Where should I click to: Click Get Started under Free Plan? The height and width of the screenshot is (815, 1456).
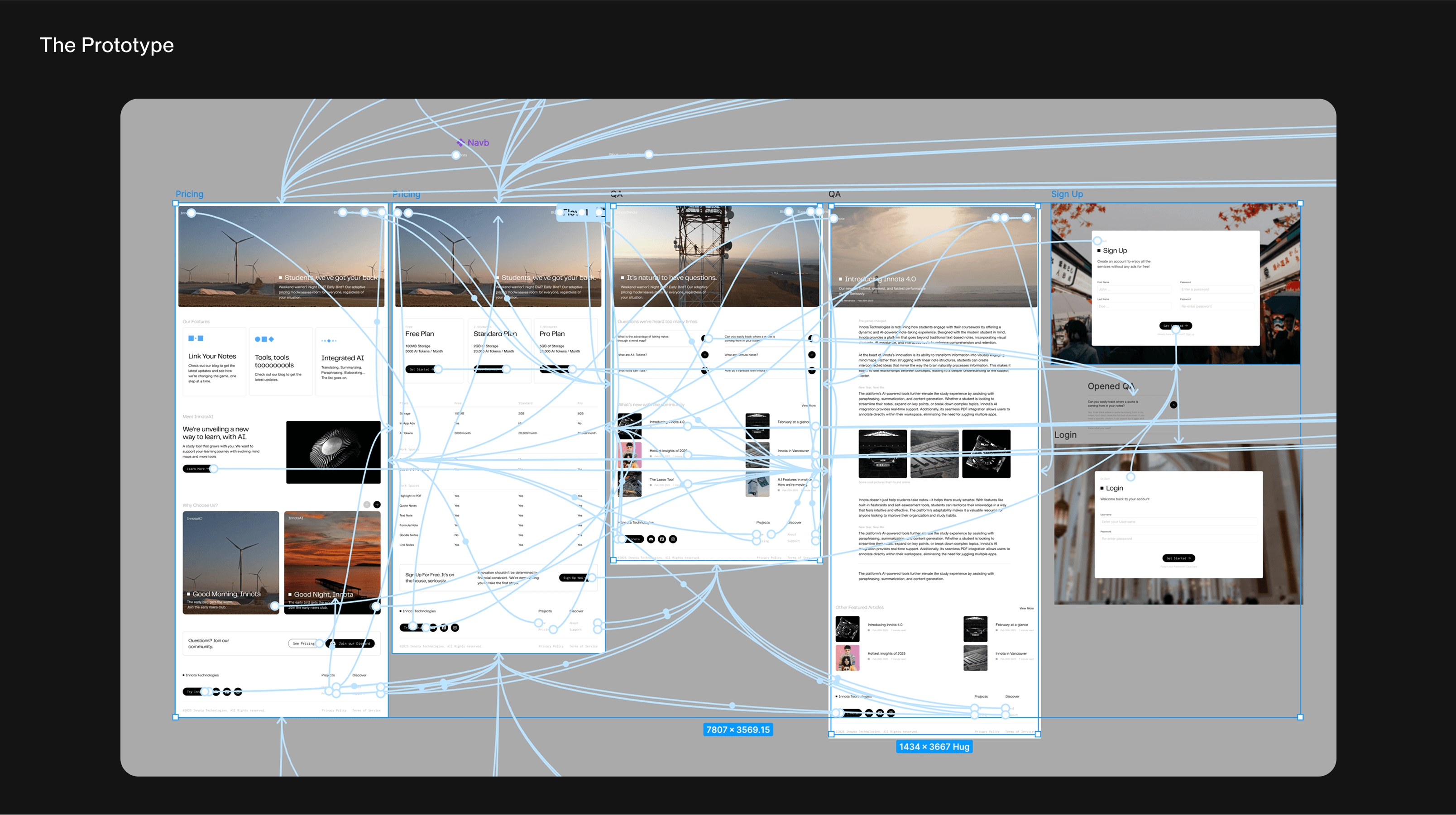(x=419, y=369)
